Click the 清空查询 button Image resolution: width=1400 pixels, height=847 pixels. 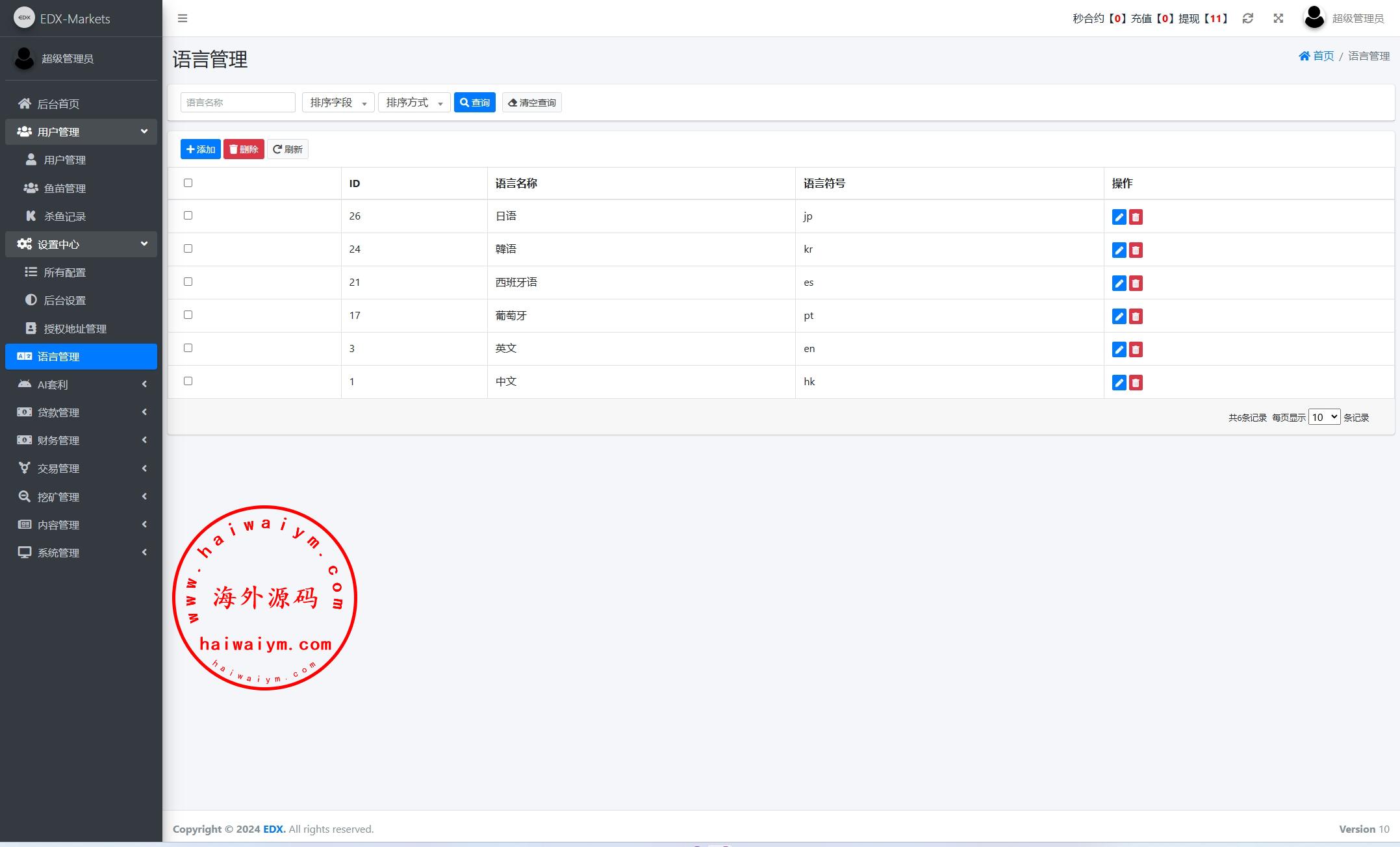click(531, 103)
